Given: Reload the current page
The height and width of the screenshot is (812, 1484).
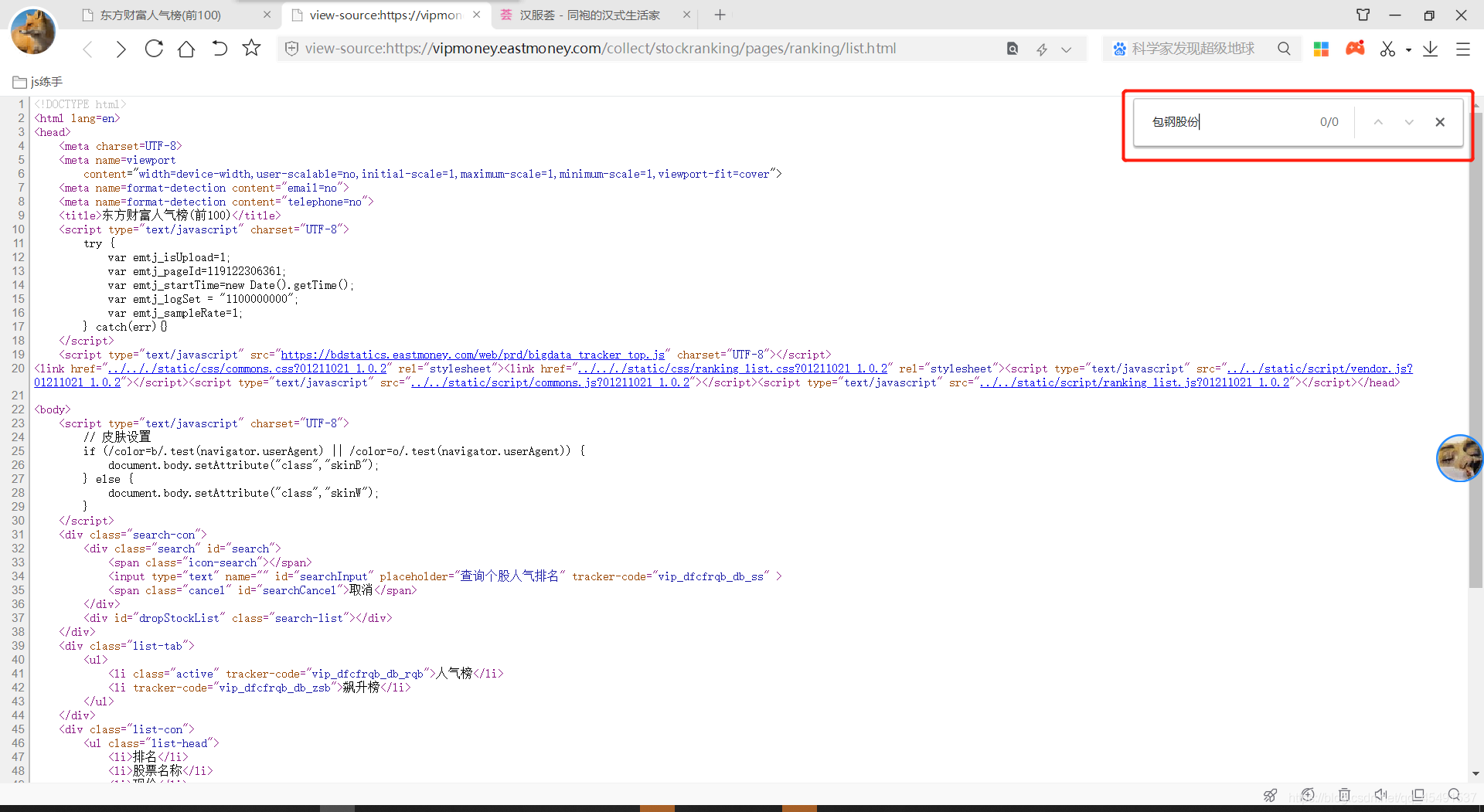Looking at the screenshot, I should tap(154, 49).
